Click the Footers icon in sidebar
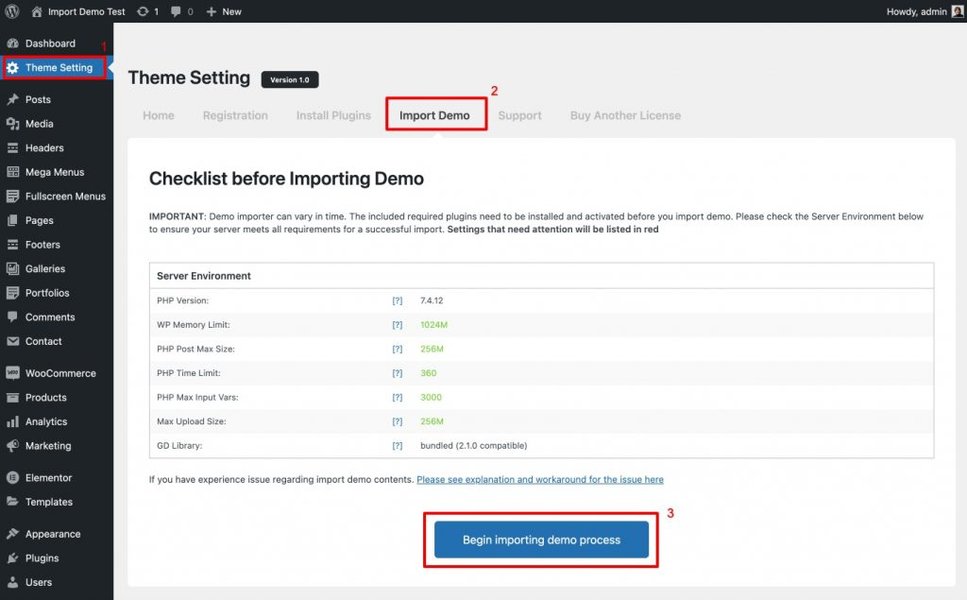Screen dimensions: 967x600 pyautogui.click(x=12, y=245)
